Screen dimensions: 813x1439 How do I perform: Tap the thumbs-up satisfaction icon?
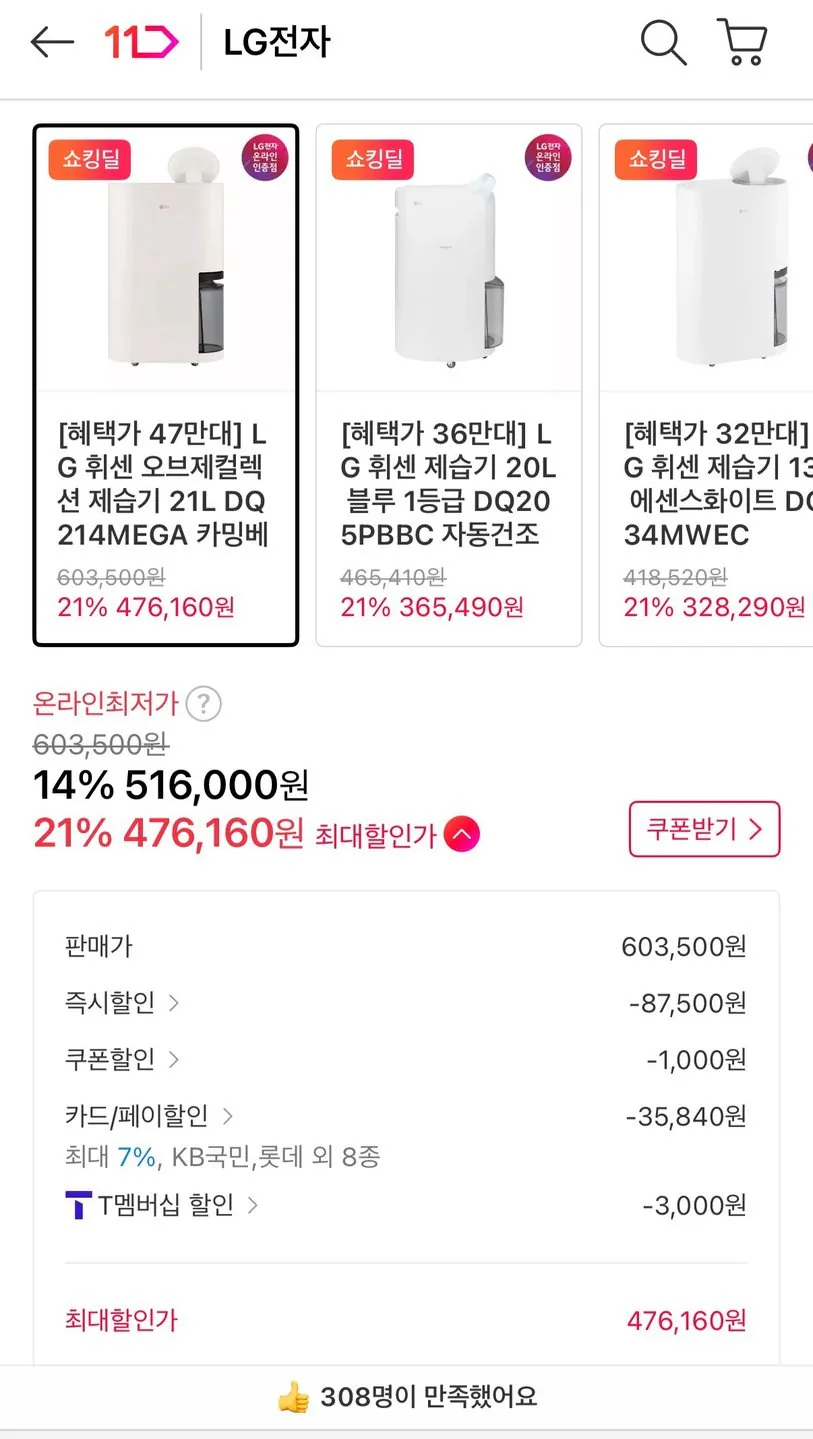(x=293, y=1397)
